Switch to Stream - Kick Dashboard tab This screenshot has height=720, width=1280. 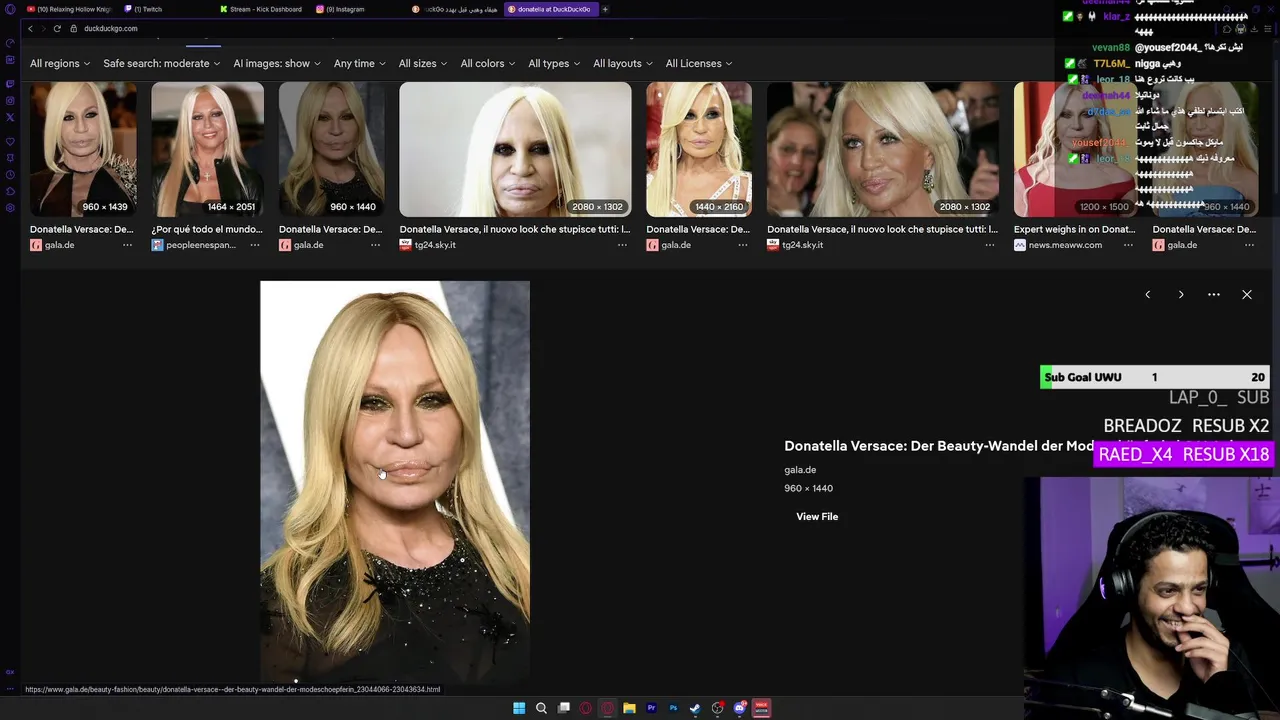263,9
